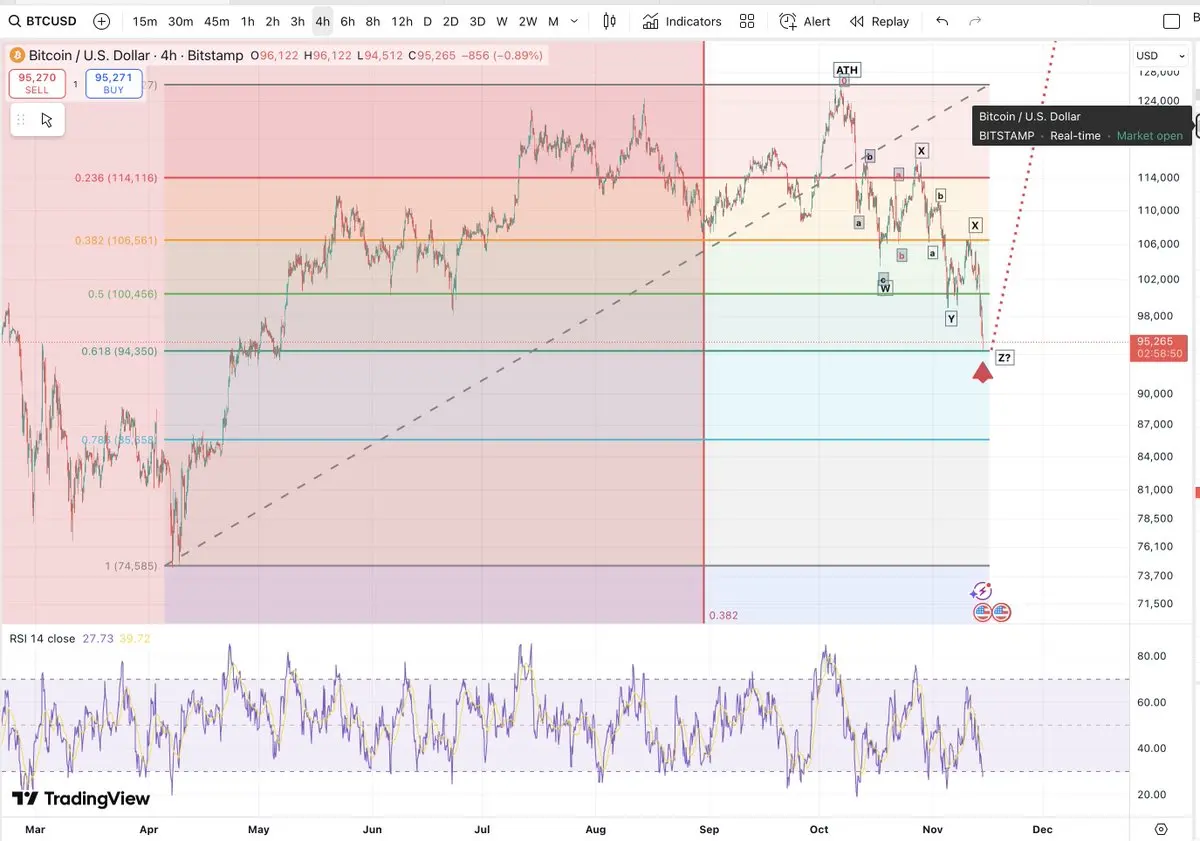
Task: Click the red SELL 95,270 button
Action: click(x=37, y=83)
